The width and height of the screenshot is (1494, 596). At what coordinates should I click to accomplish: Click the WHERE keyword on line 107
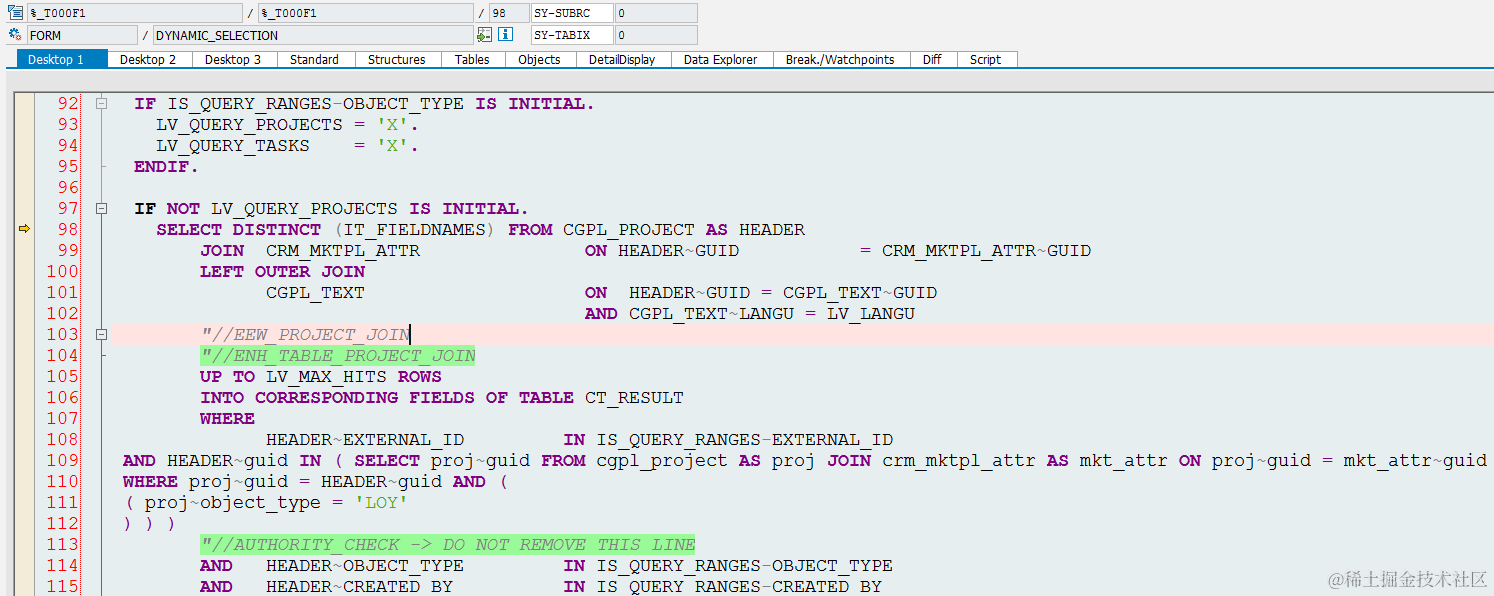coord(227,419)
